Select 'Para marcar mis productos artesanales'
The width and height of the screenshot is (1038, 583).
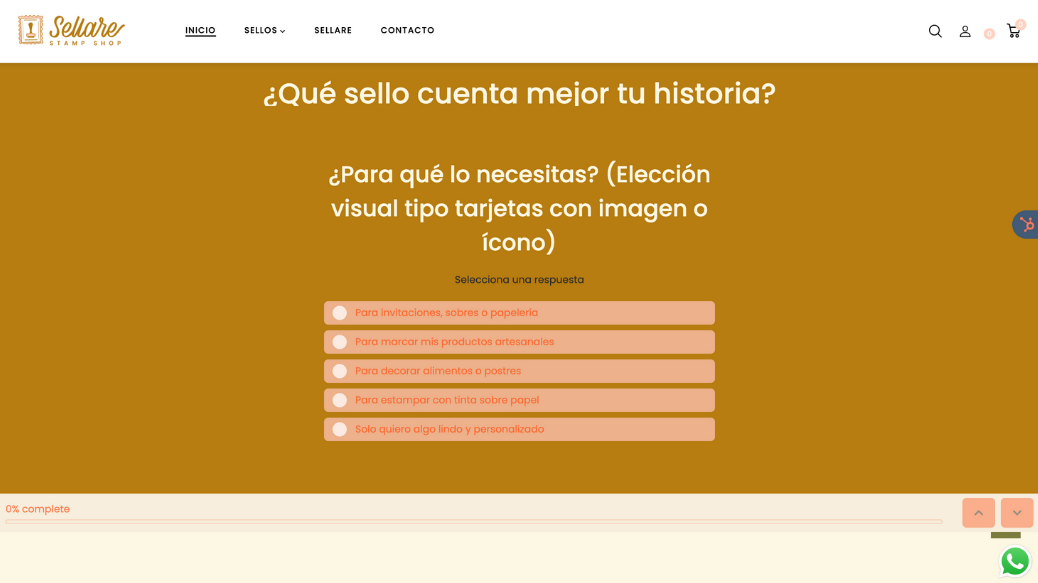[x=519, y=342]
